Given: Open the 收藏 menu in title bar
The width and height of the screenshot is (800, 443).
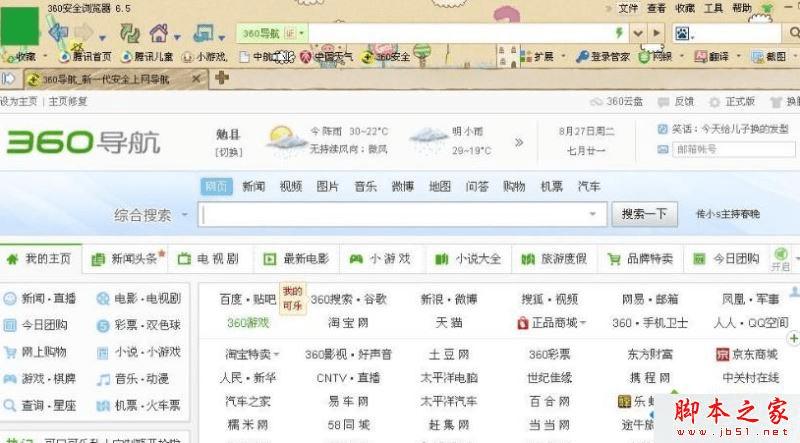Looking at the screenshot, I should coord(685,8).
